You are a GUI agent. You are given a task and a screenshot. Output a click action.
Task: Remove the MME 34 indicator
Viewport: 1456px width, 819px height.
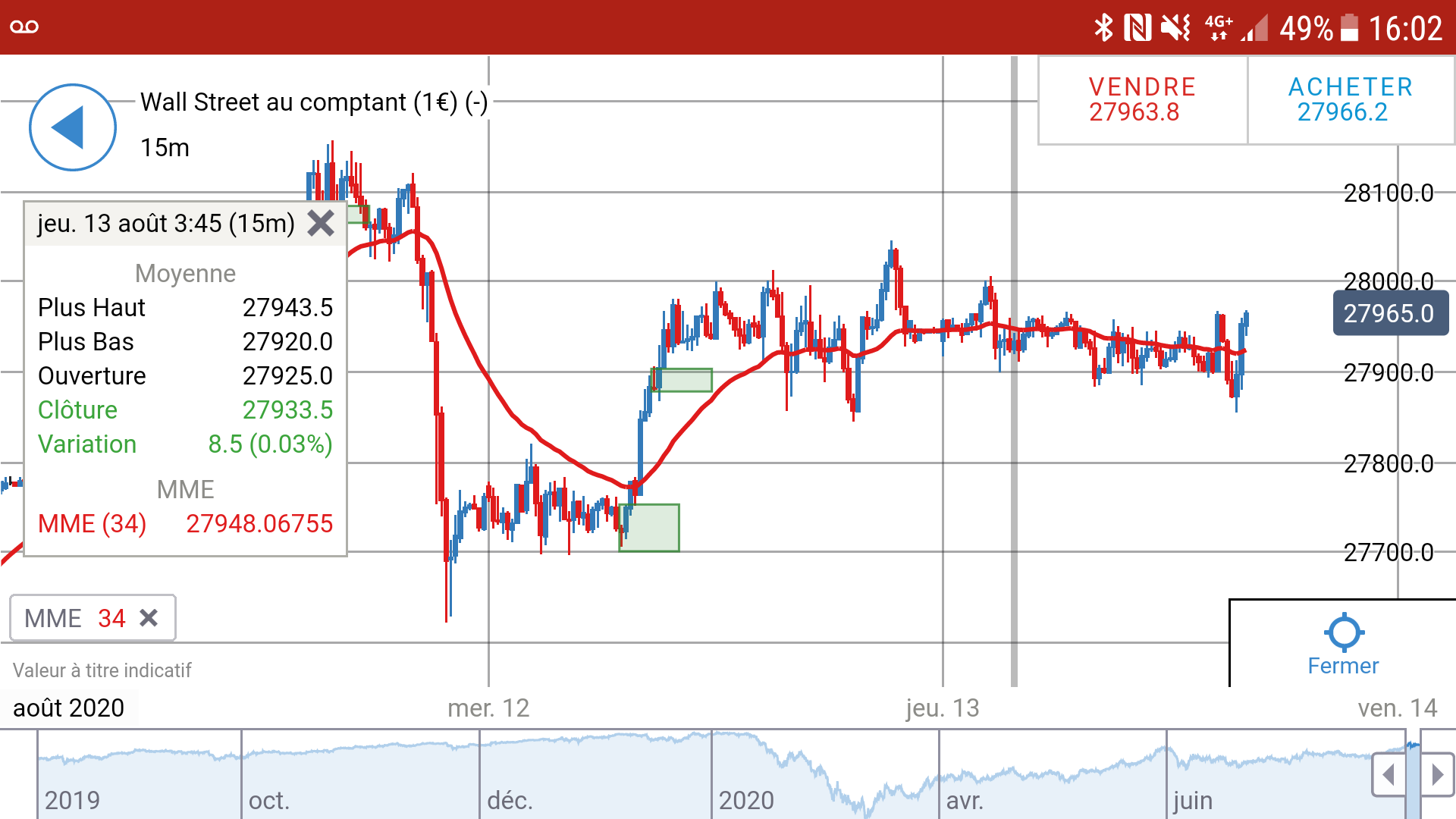pos(149,618)
